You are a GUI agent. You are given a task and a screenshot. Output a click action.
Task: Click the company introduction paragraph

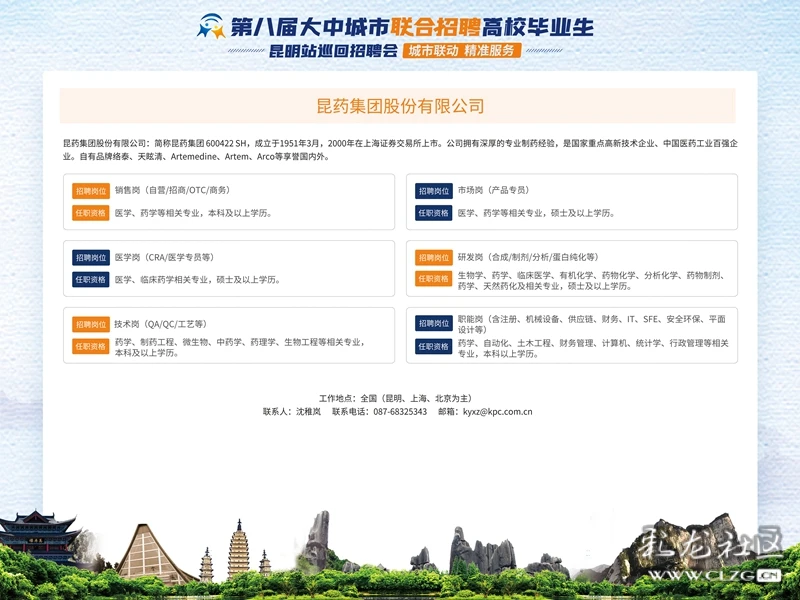pos(400,150)
